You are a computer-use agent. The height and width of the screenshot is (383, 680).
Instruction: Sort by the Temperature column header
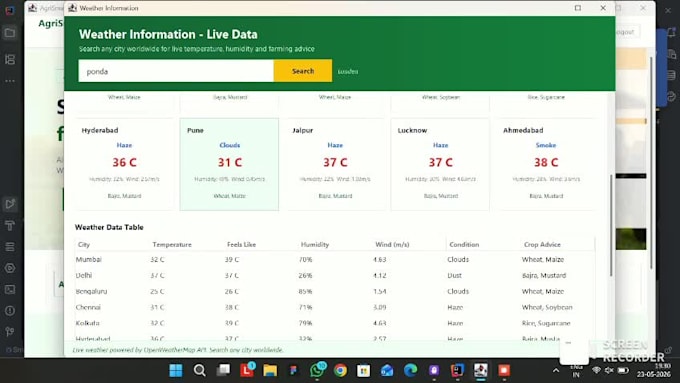(x=186, y=244)
